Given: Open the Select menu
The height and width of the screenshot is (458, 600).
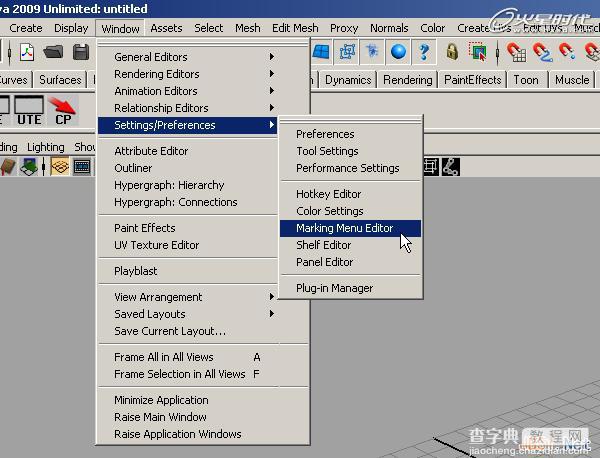Looking at the screenshot, I should pyautogui.click(x=209, y=28).
